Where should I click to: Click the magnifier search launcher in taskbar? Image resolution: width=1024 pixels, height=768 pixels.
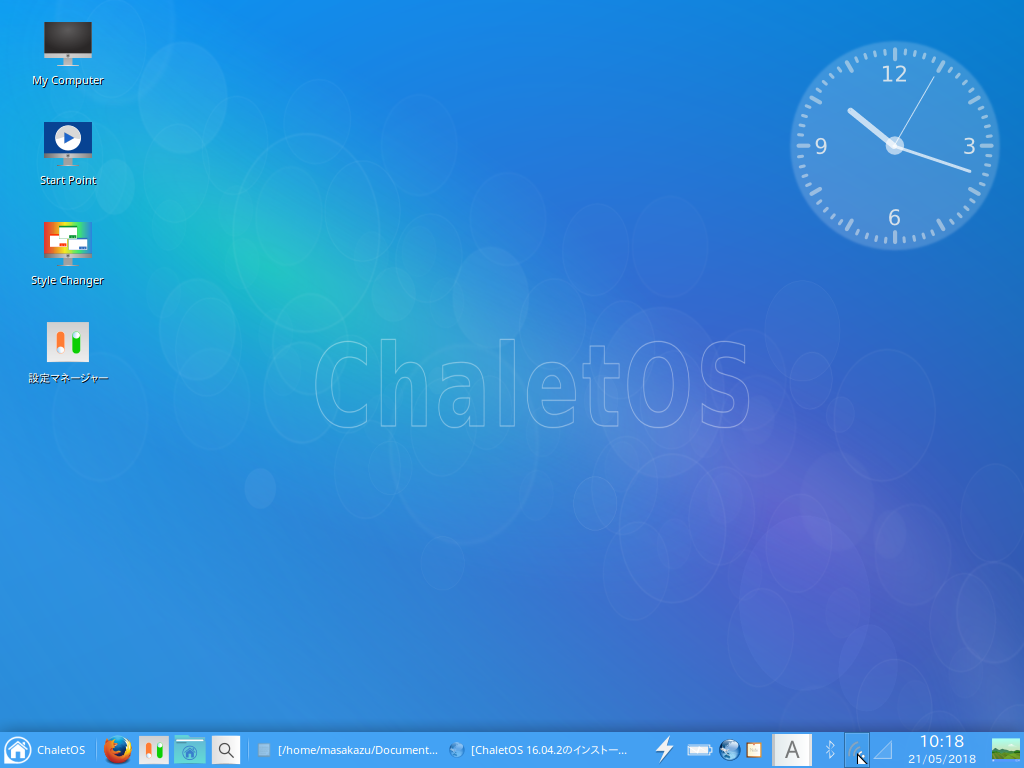click(x=226, y=750)
